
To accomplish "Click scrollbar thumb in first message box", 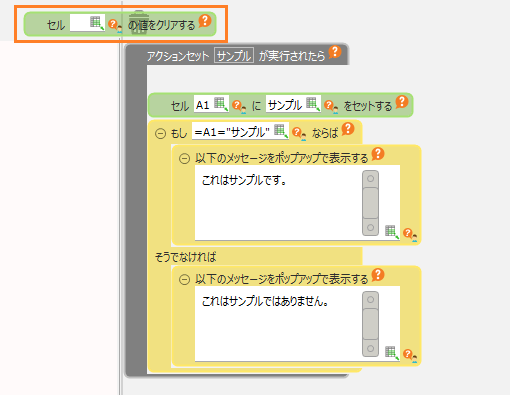I will pos(370,203).
